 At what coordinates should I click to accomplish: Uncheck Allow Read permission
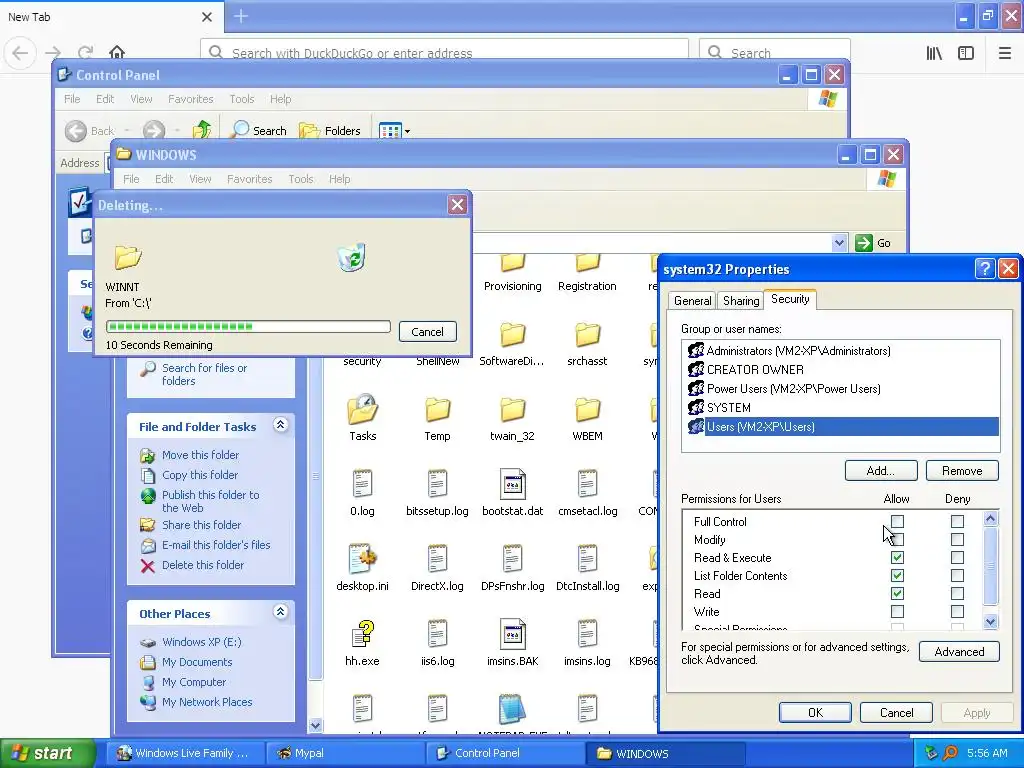coord(897,594)
